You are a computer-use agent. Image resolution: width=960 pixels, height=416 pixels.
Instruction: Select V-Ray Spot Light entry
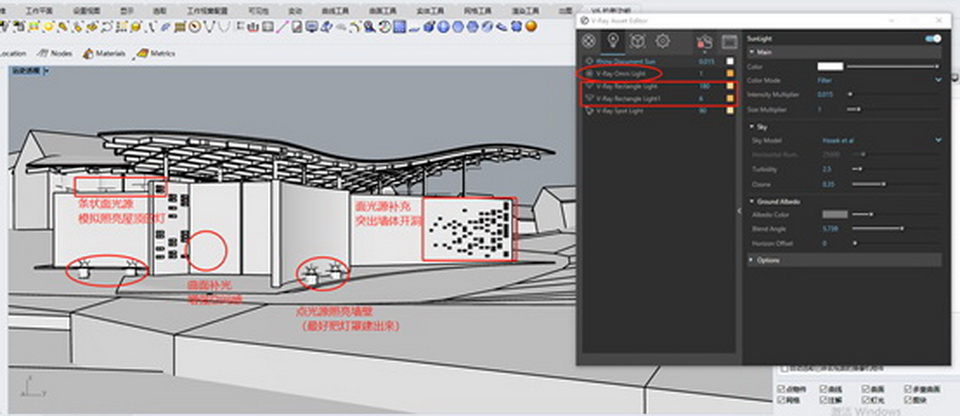(x=620, y=111)
